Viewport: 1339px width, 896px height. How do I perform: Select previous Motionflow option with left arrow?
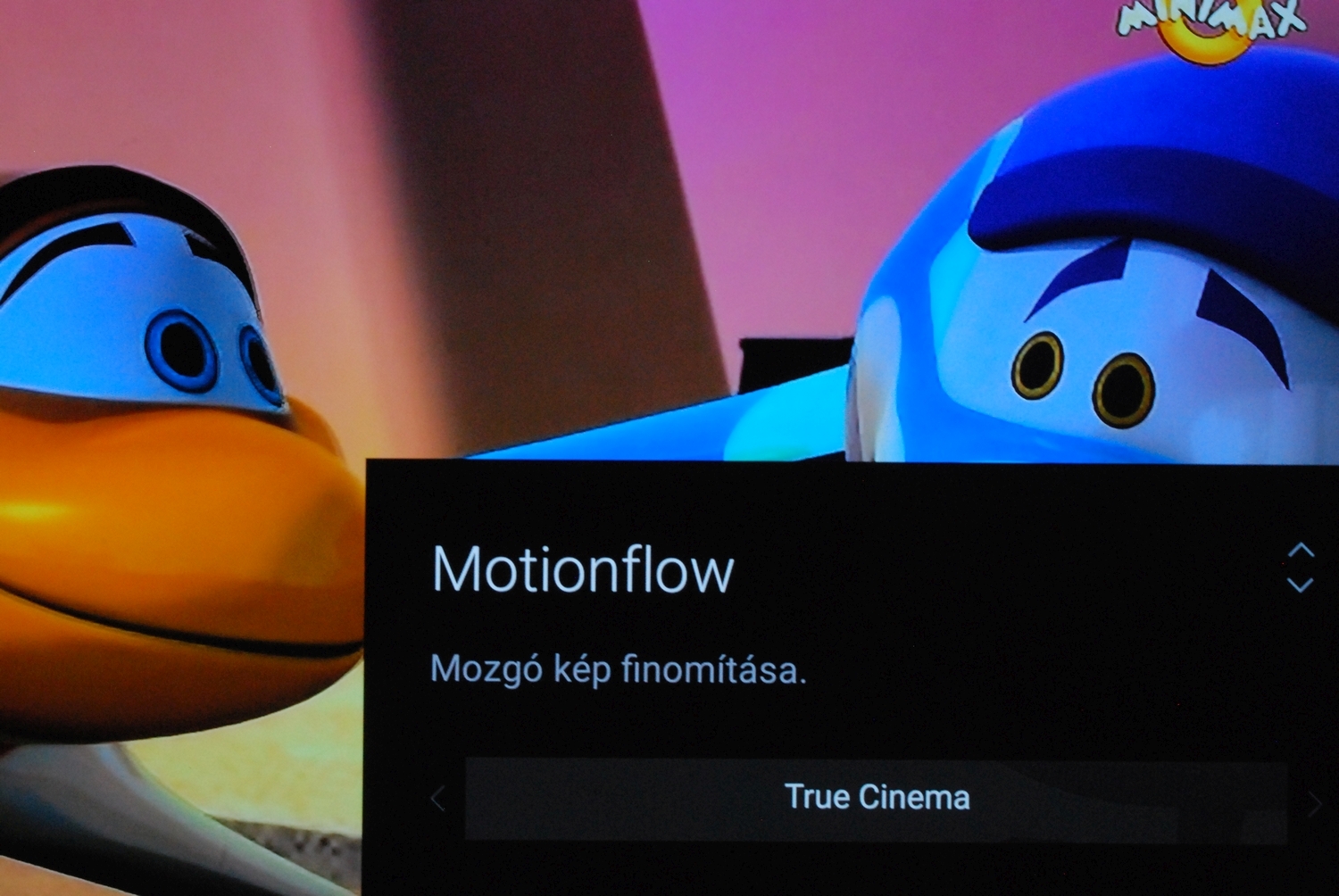[x=437, y=798]
